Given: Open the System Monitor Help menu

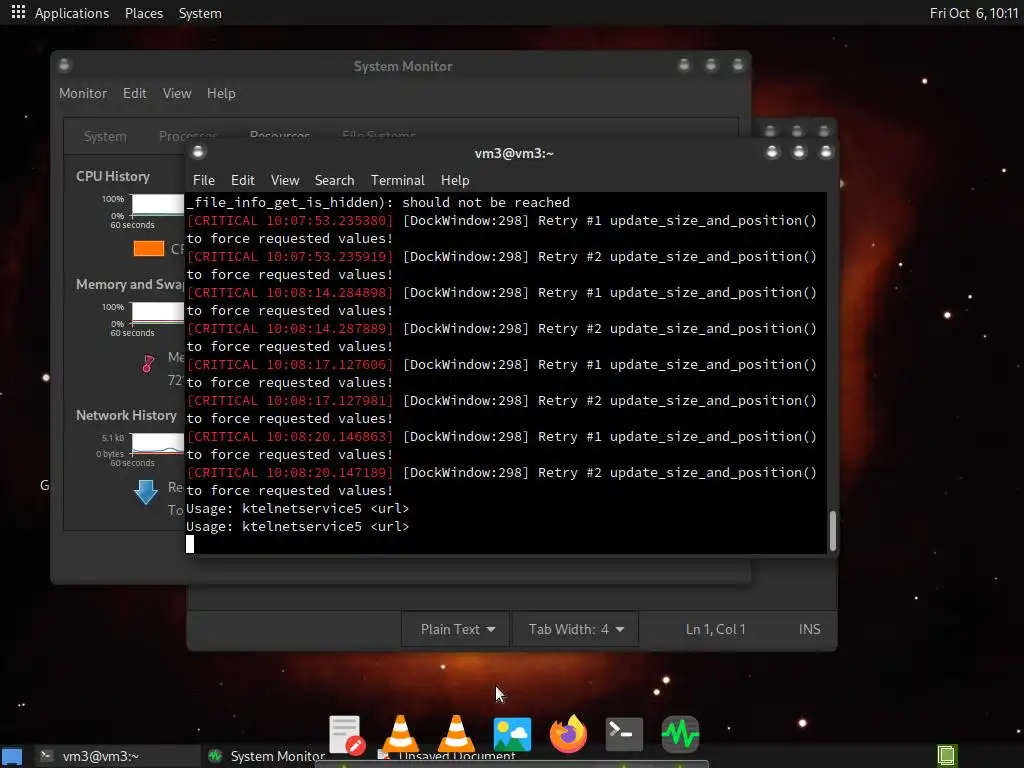Looking at the screenshot, I should (221, 93).
